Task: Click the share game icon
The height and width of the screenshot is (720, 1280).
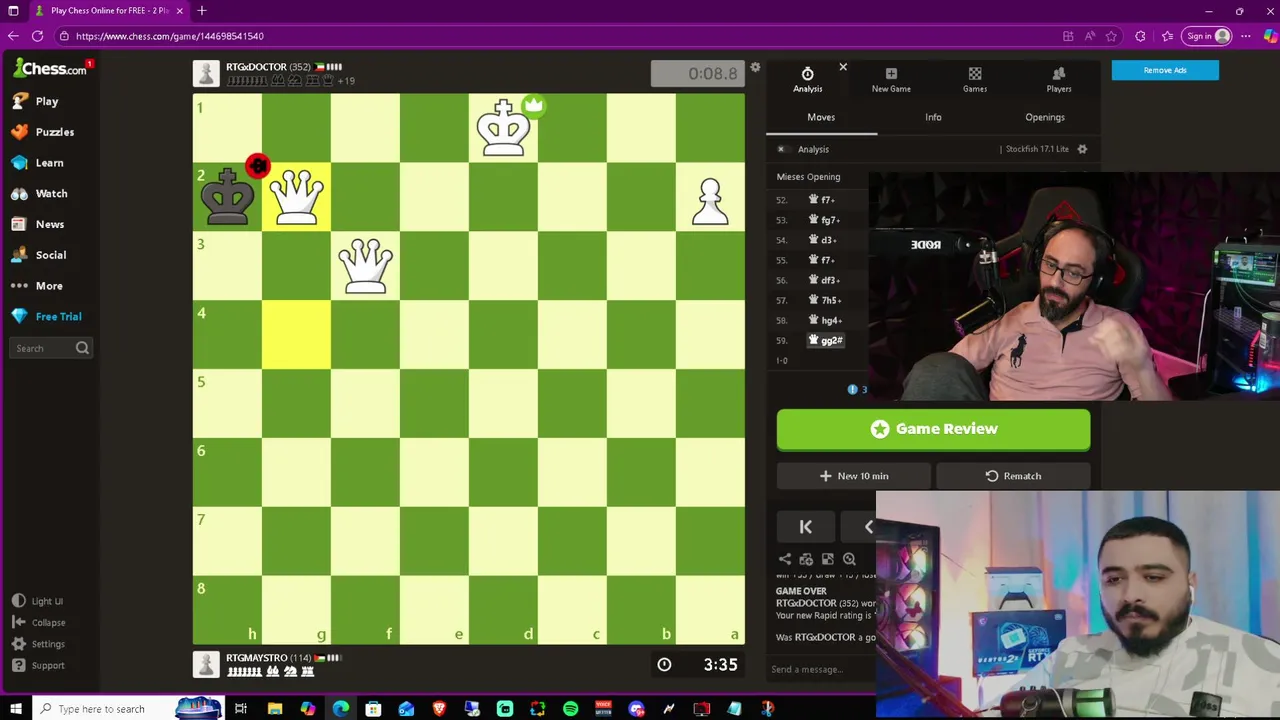Action: (785, 560)
